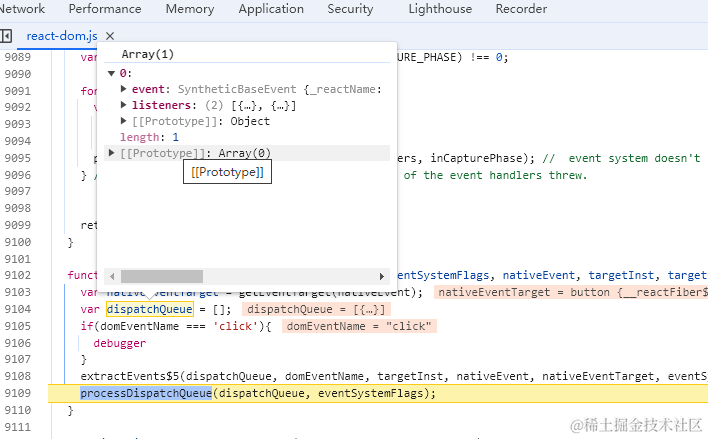Click the popup's right scroll arrow

pos(381,276)
